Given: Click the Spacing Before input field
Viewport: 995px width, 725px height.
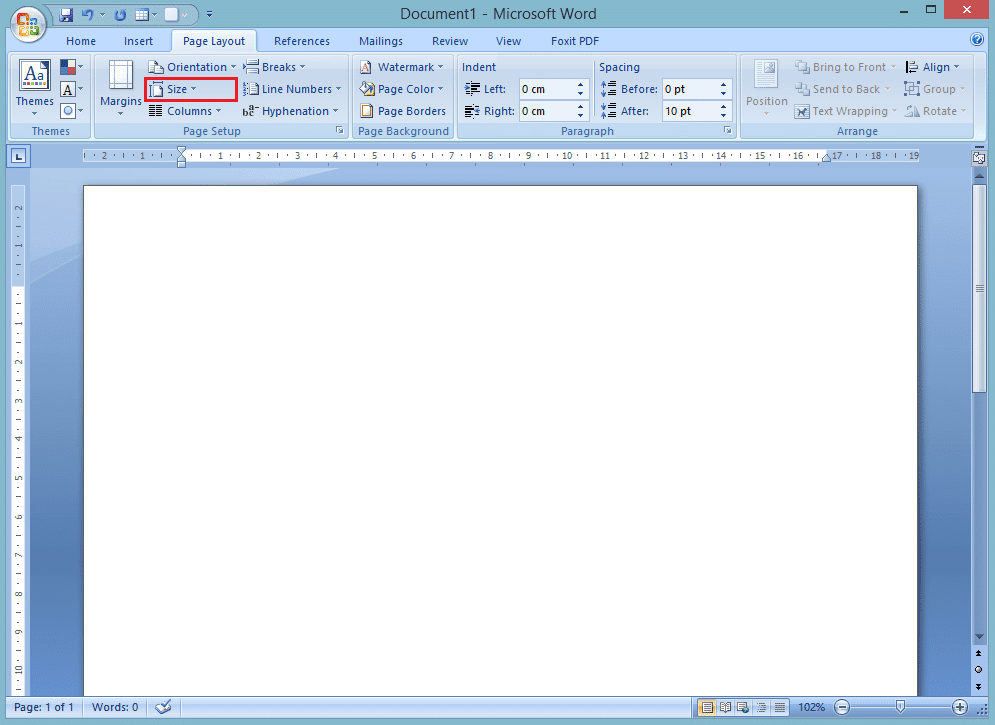Looking at the screenshot, I should point(689,89).
